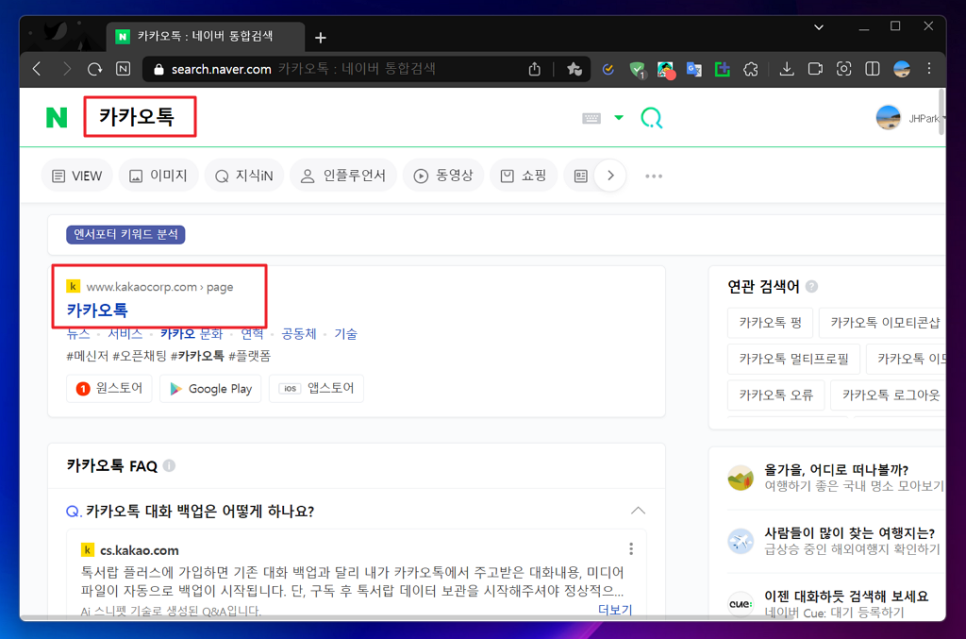Open a new tab with plus button
966x639 pixels.
click(x=320, y=38)
